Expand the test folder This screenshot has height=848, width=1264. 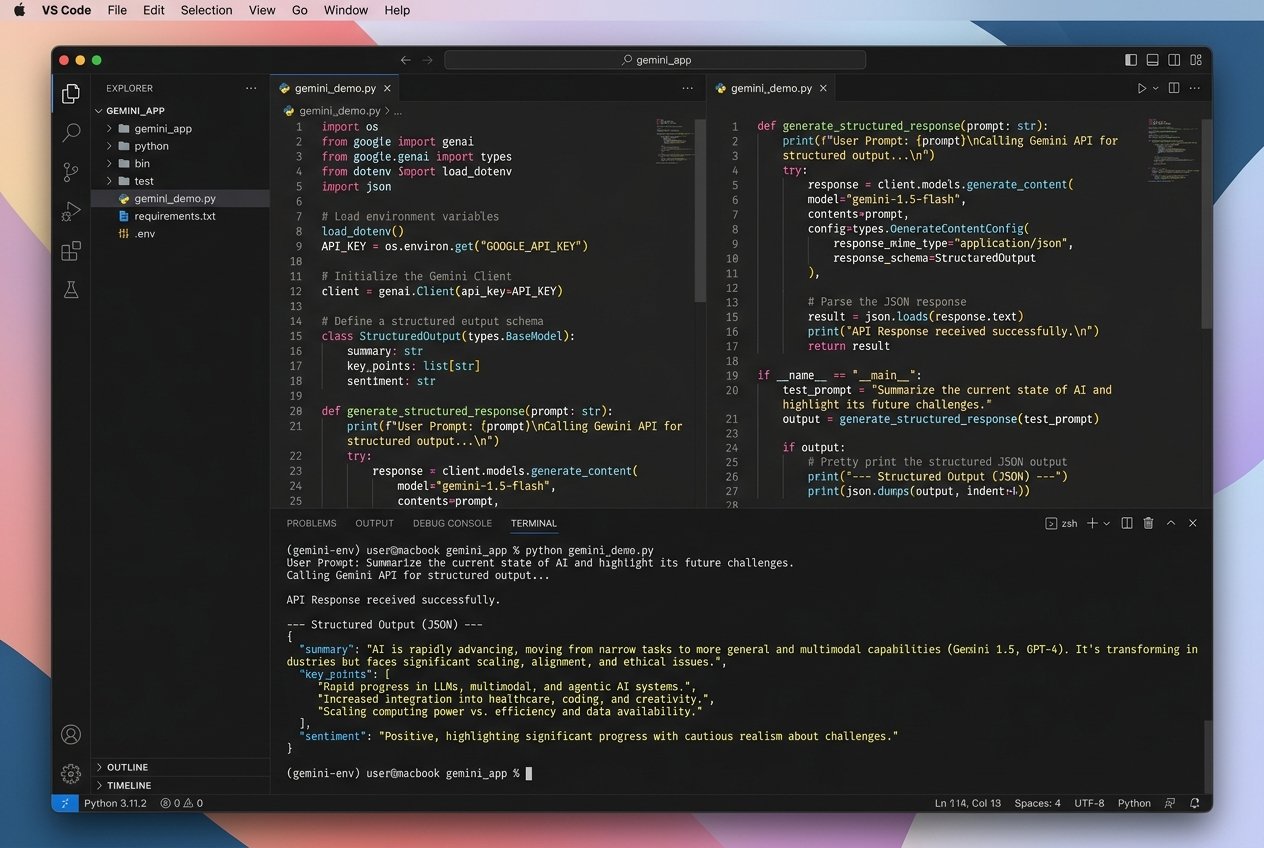(181, 181)
